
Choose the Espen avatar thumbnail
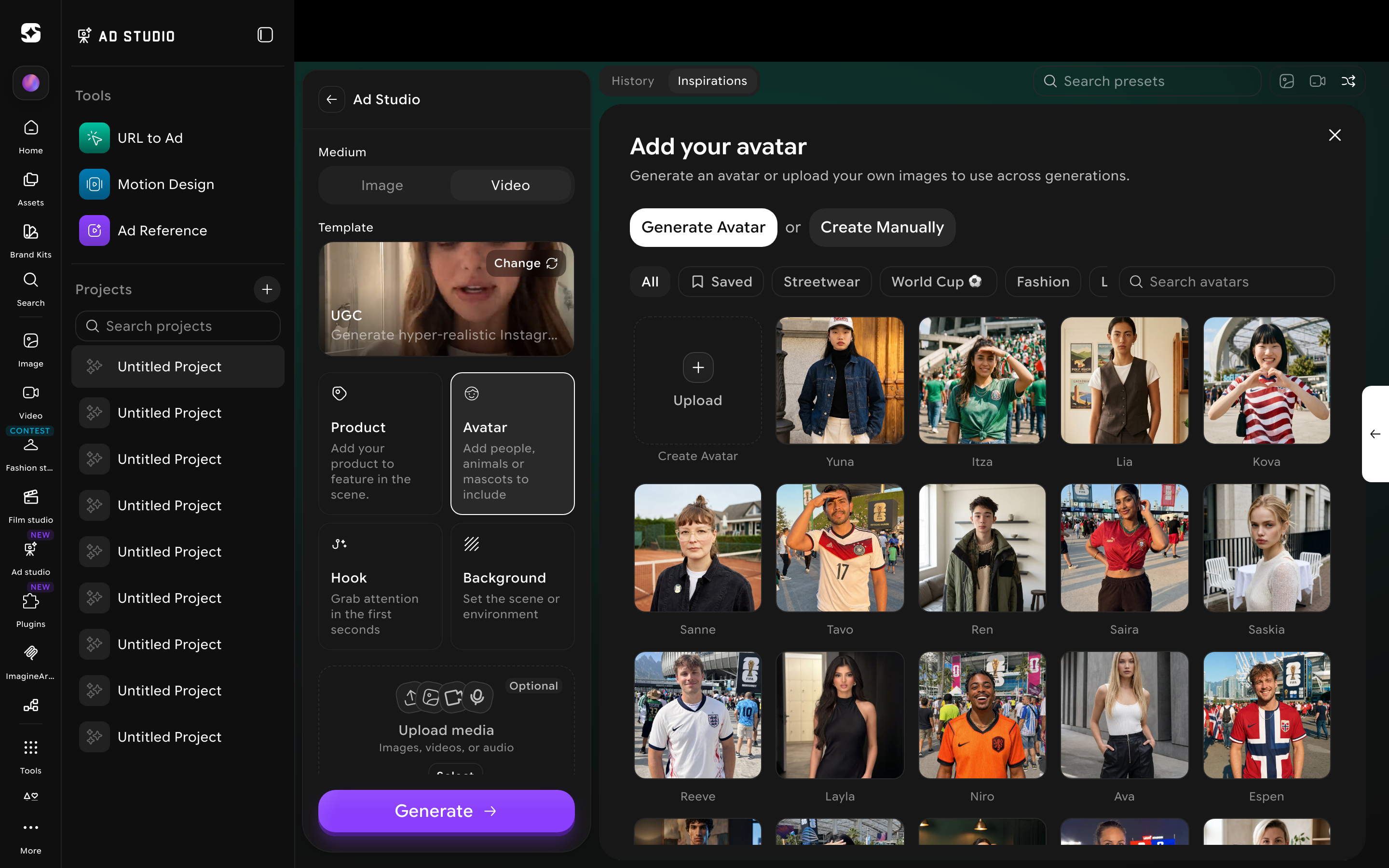pyautogui.click(x=1266, y=715)
